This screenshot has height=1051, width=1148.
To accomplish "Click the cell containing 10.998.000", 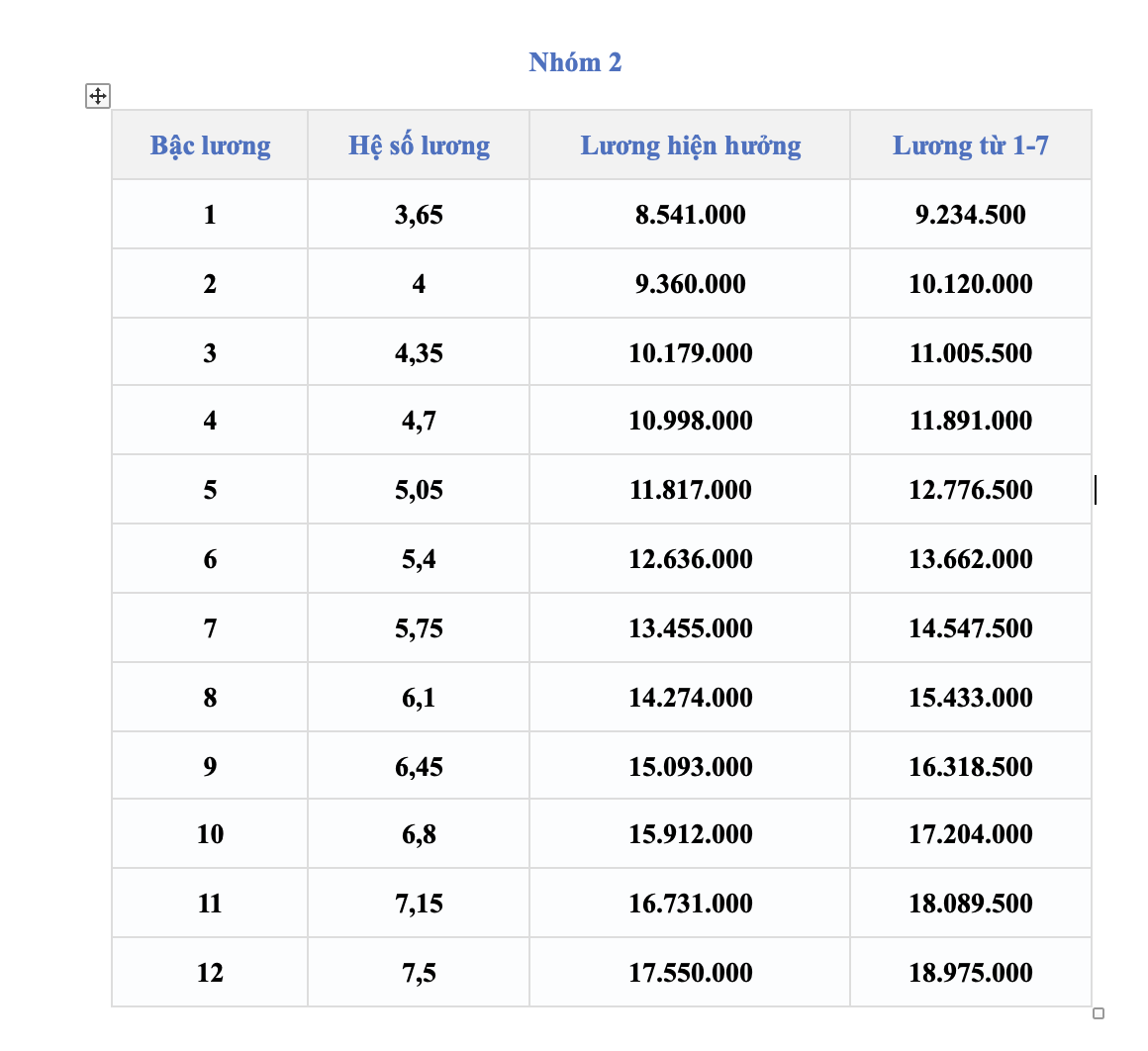I will click(x=690, y=421).
